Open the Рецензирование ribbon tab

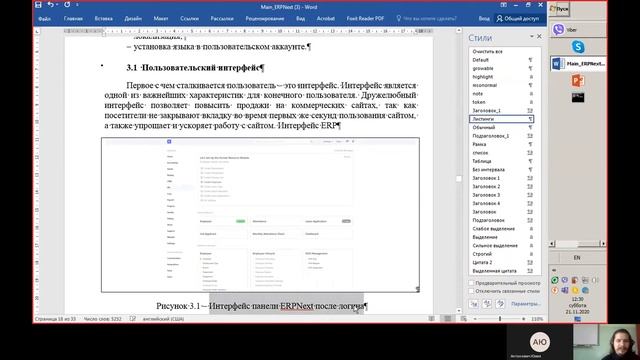point(264,18)
